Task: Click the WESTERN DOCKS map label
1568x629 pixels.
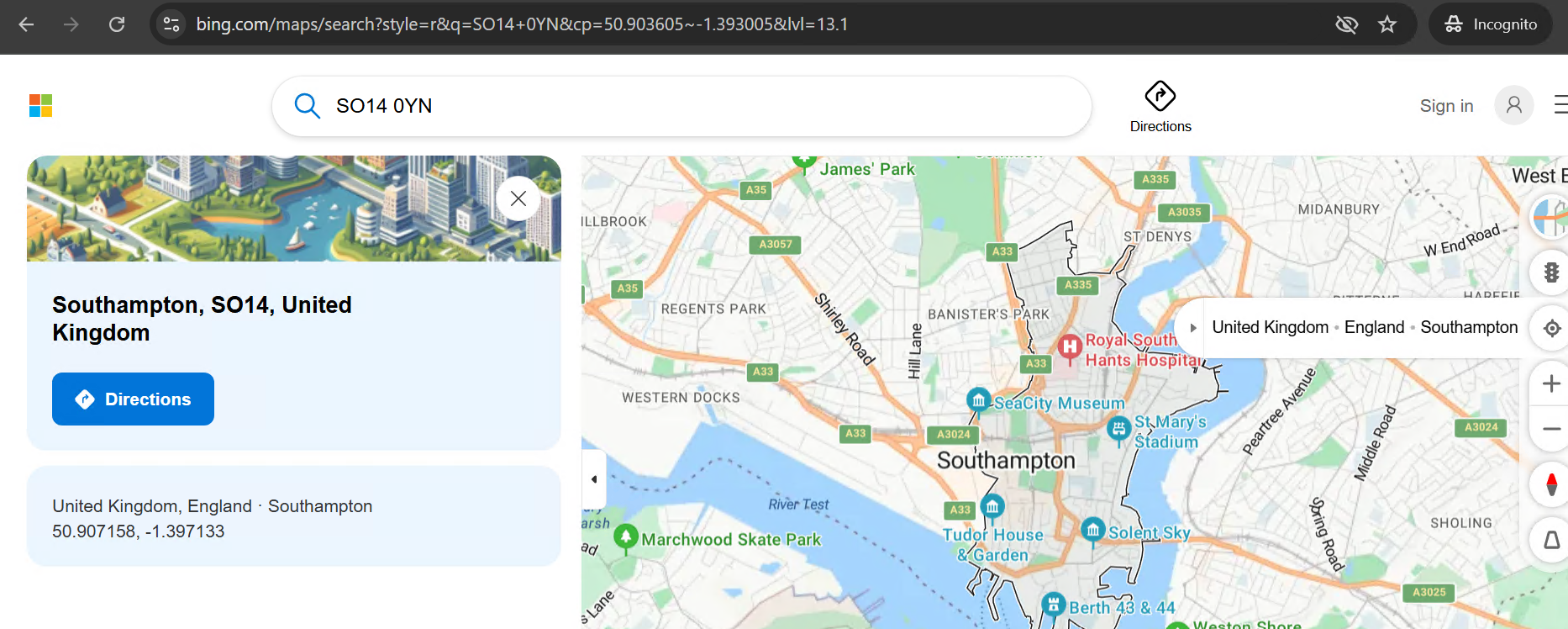Action: coord(681,398)
